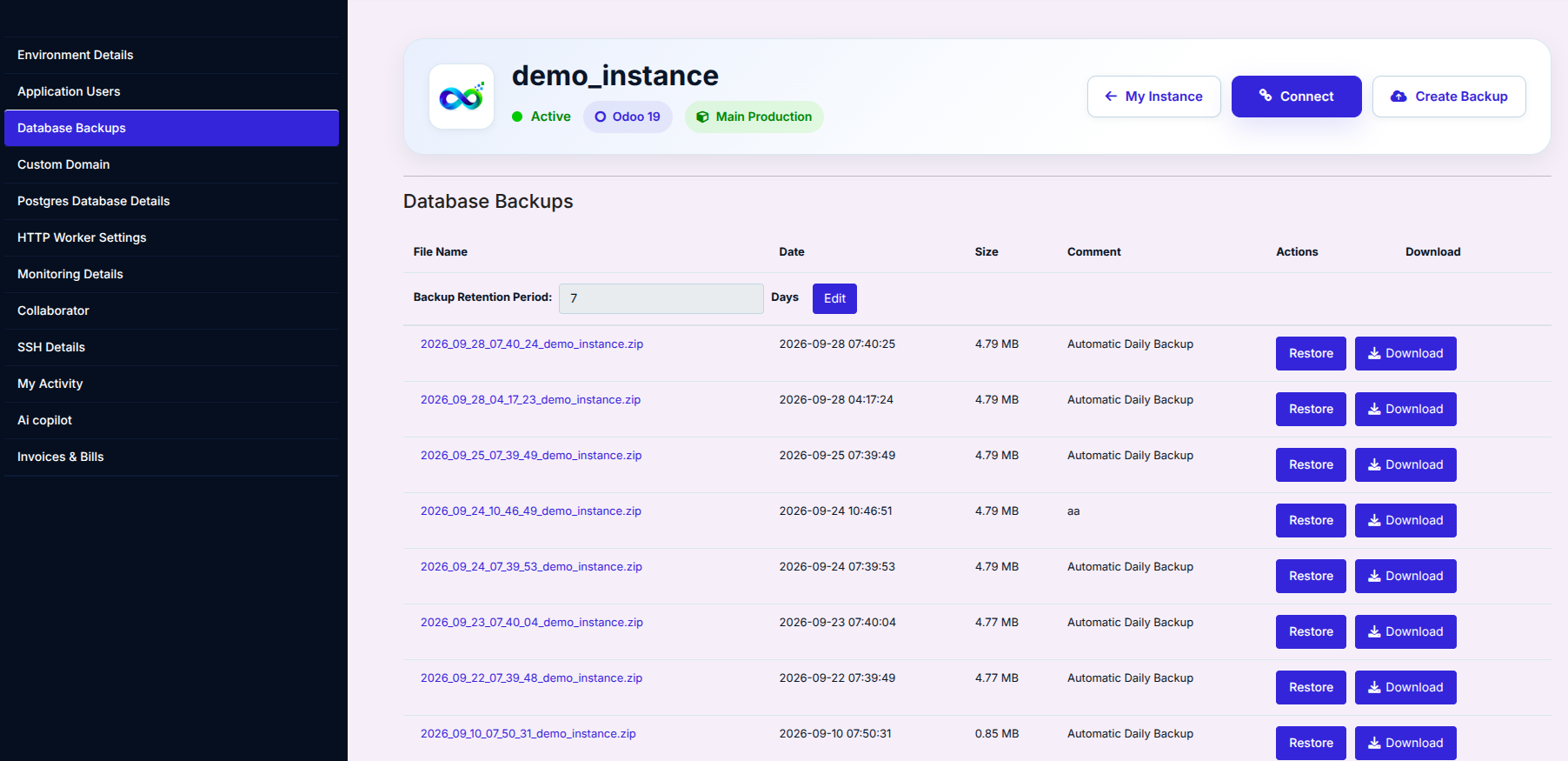The height and width of the screenshot is (761, 1568).
Task: Restore the 2026-09-10 07:50:31 backup
Action: pos(1311,743)
